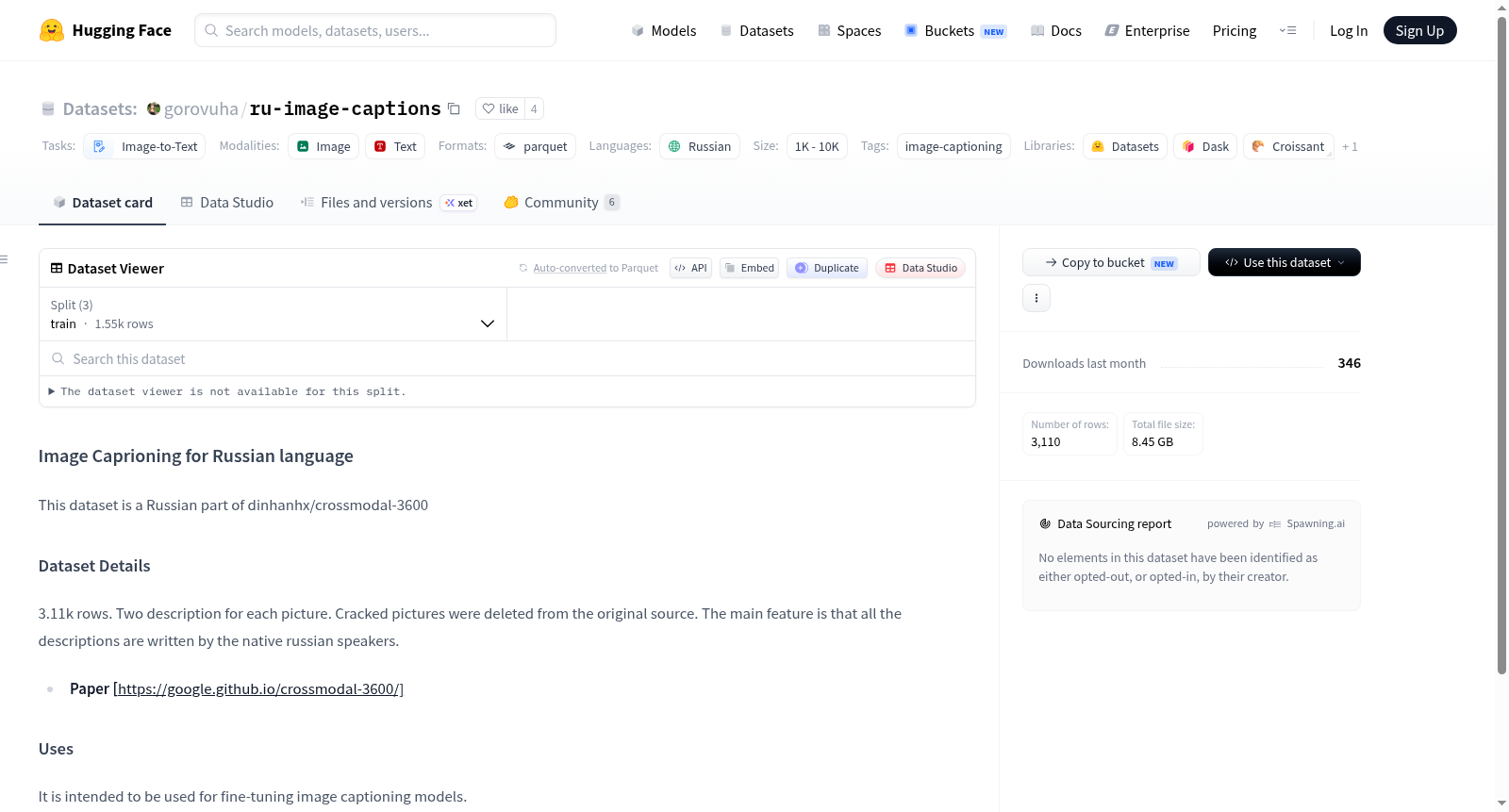Select the parquet format tag
This screenshot has height=812, width=1509.
point(535,146)
